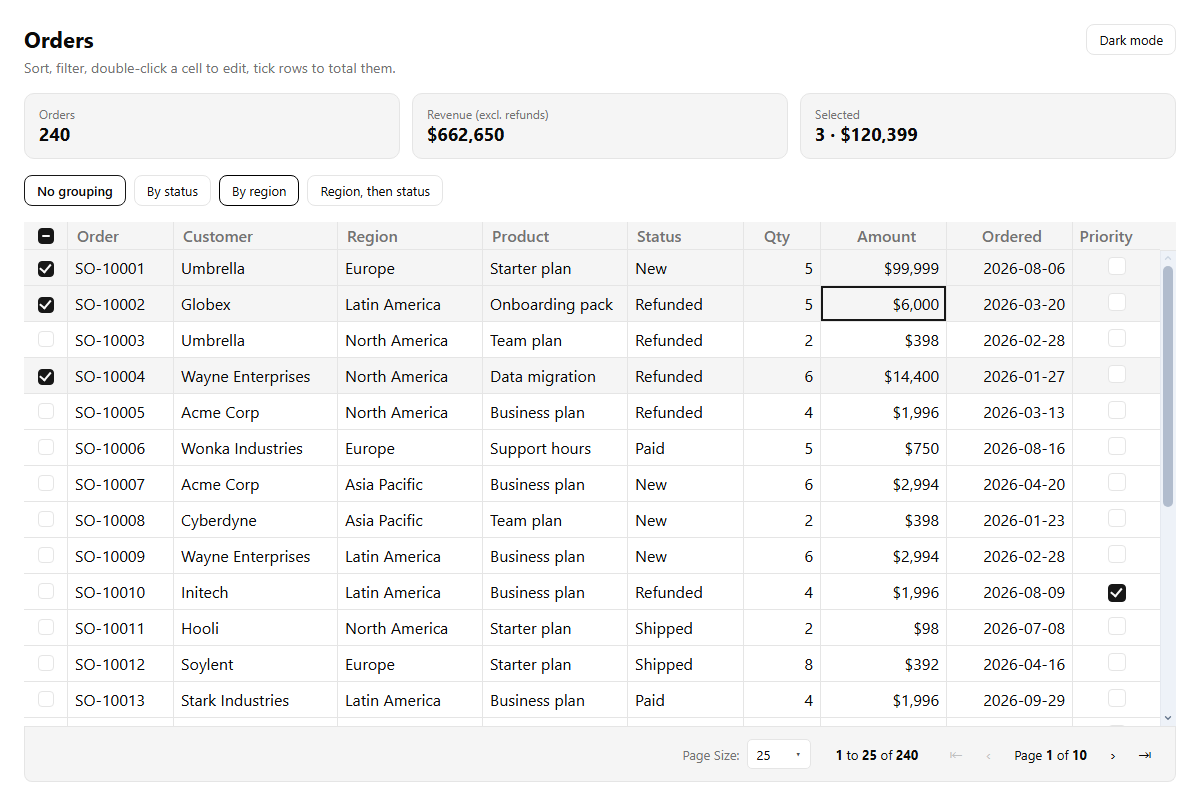
Task: Open the Page Size dropdown
Action: coord(778,755)
